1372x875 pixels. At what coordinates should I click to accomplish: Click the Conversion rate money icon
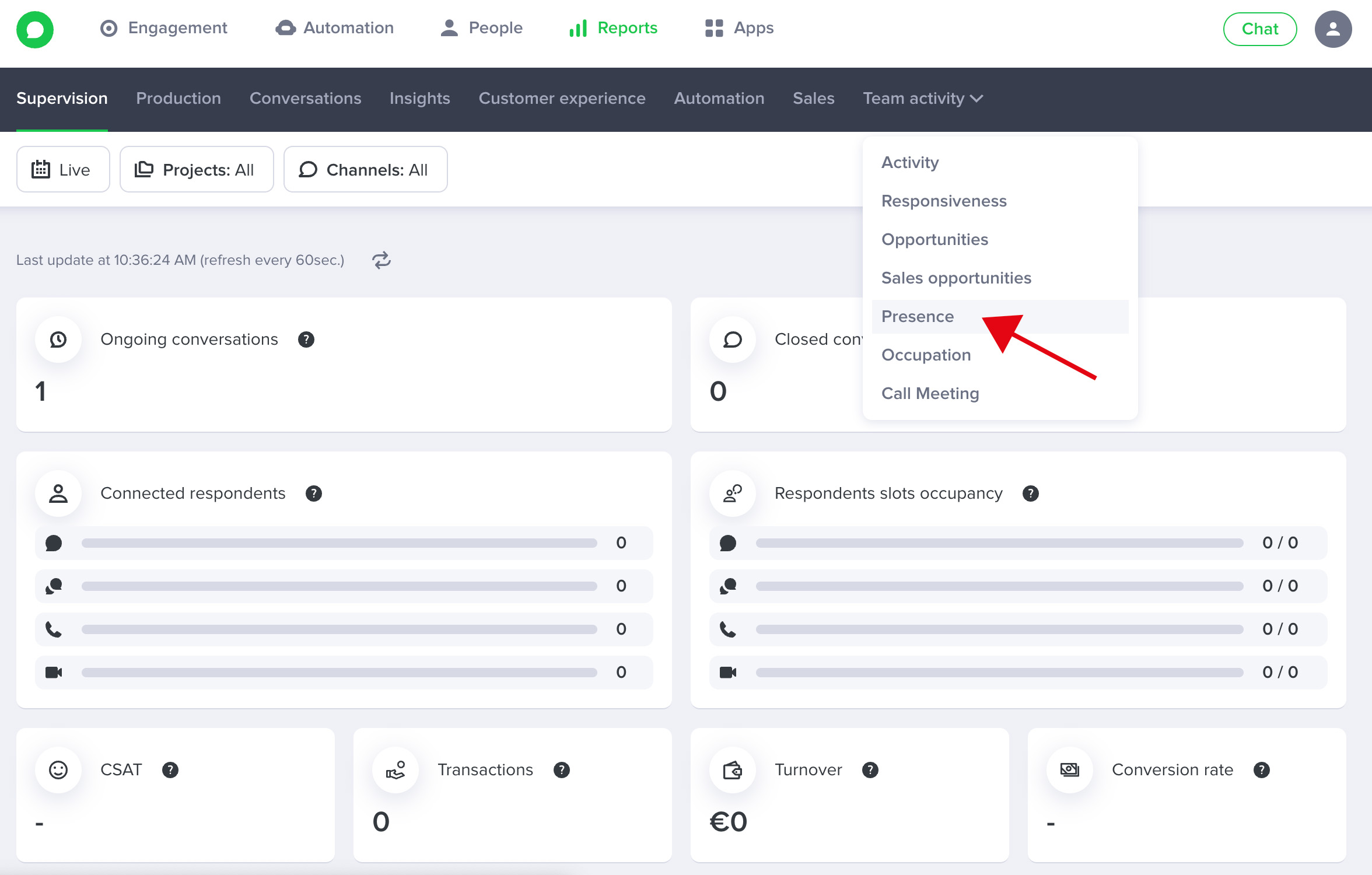[x=1070, y=770]
